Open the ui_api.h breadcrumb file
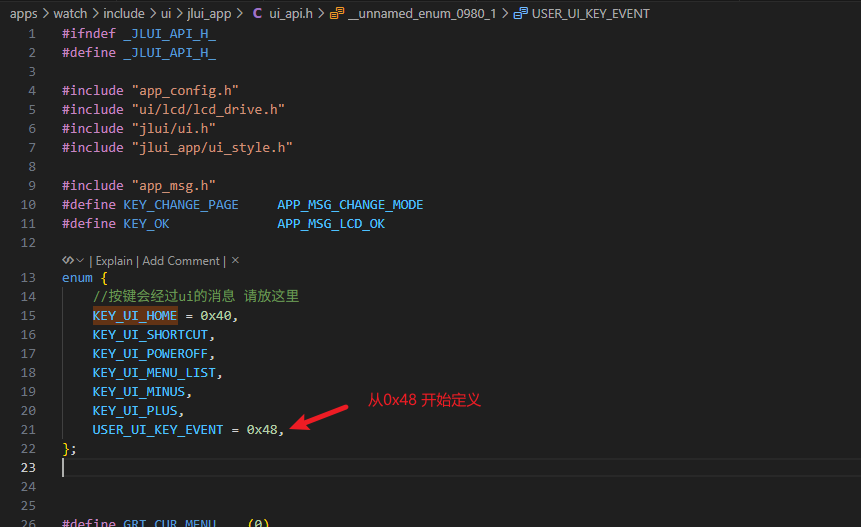This screenshot has height=527, width=861. pyautogui.click(x=290, y=13)
